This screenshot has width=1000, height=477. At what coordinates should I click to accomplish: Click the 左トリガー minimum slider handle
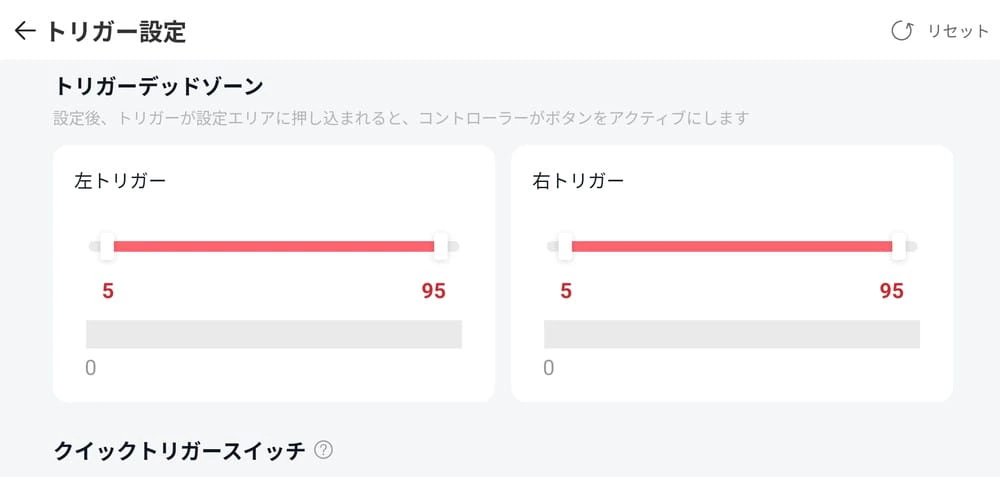pos(107,246)
